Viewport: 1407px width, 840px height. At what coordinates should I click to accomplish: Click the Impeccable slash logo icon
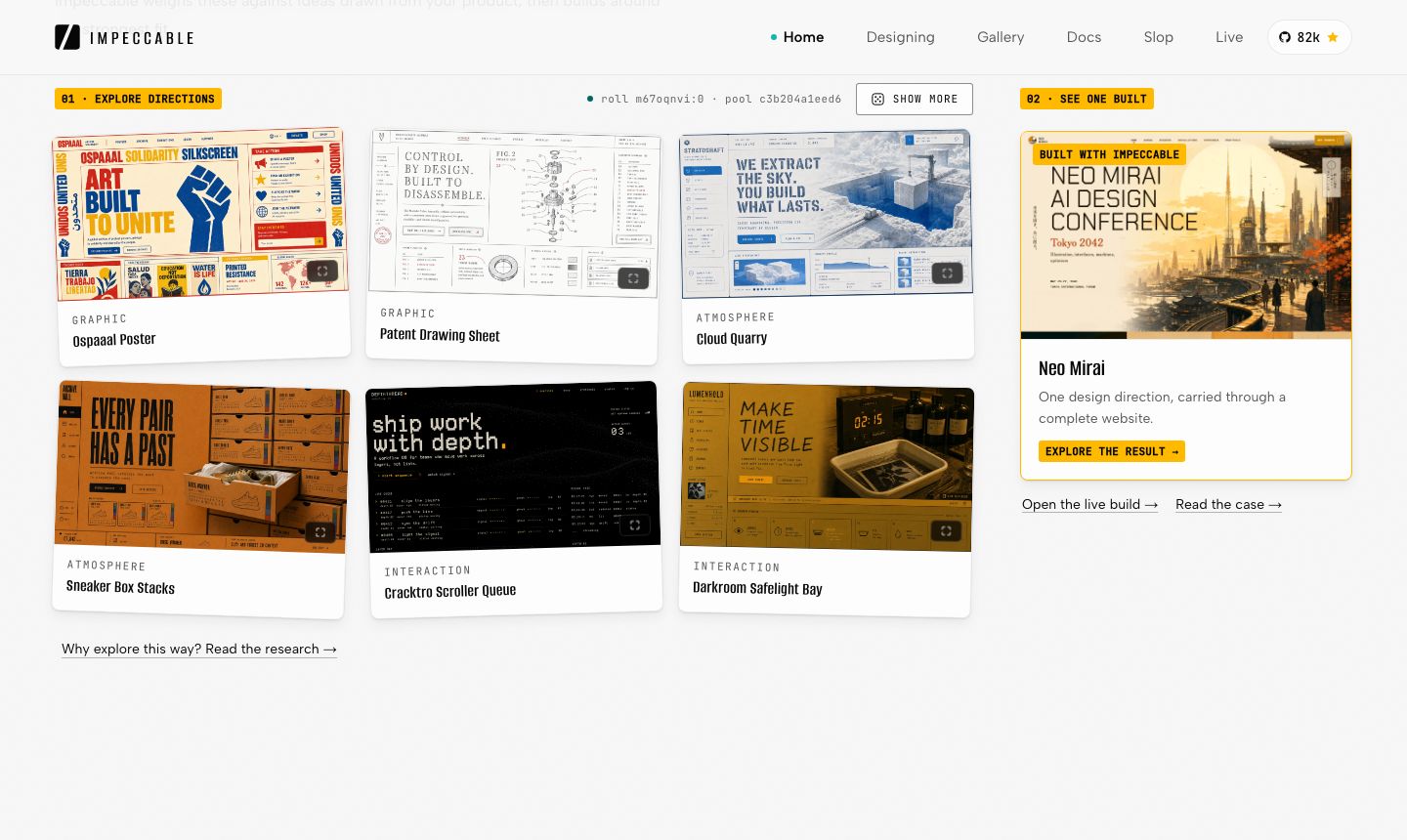(67, 37)
